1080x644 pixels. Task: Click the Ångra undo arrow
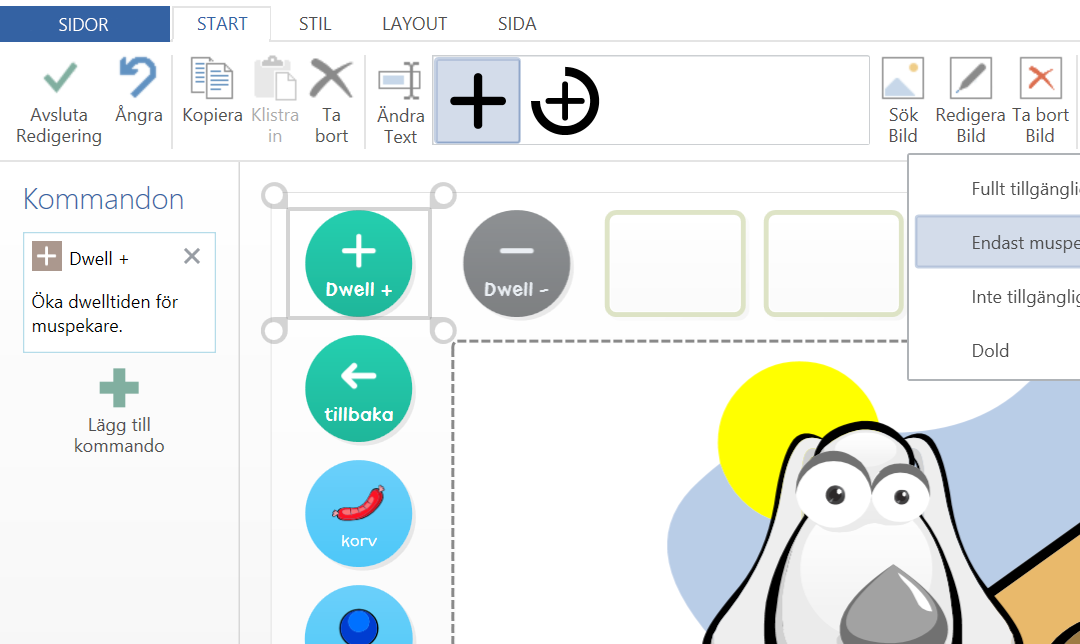[138, 76]
